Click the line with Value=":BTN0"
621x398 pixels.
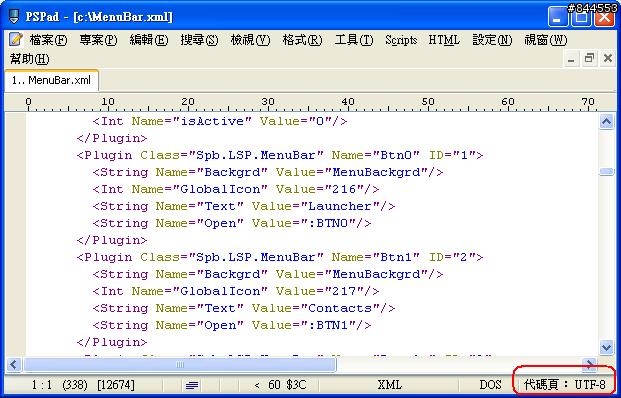point(232,223)
